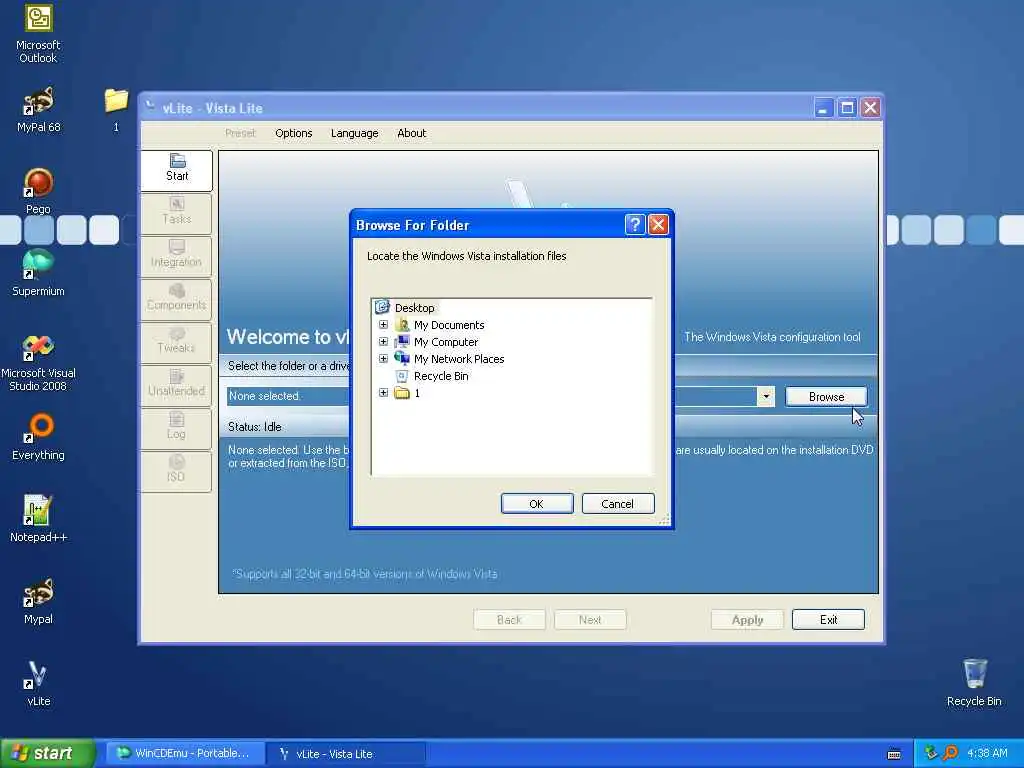Select the vLite desktop shortcut

click(x=38, y=684)
